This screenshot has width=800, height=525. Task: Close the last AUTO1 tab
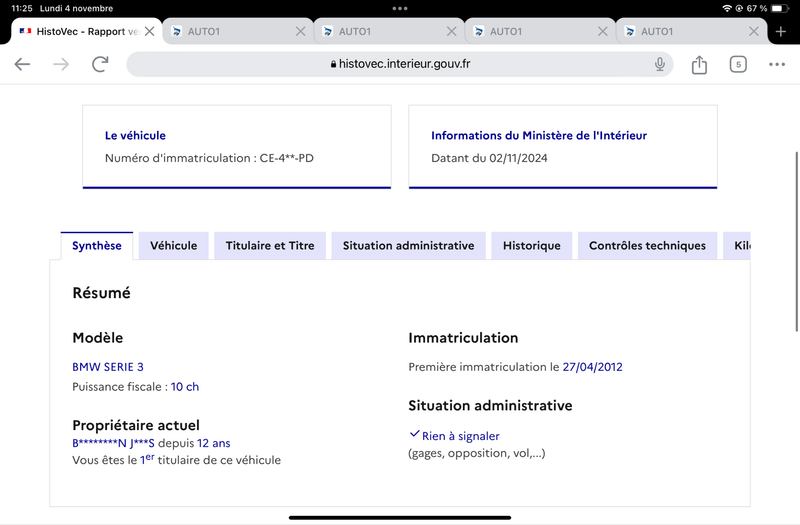pyautogui.click(x=754, y=32)
